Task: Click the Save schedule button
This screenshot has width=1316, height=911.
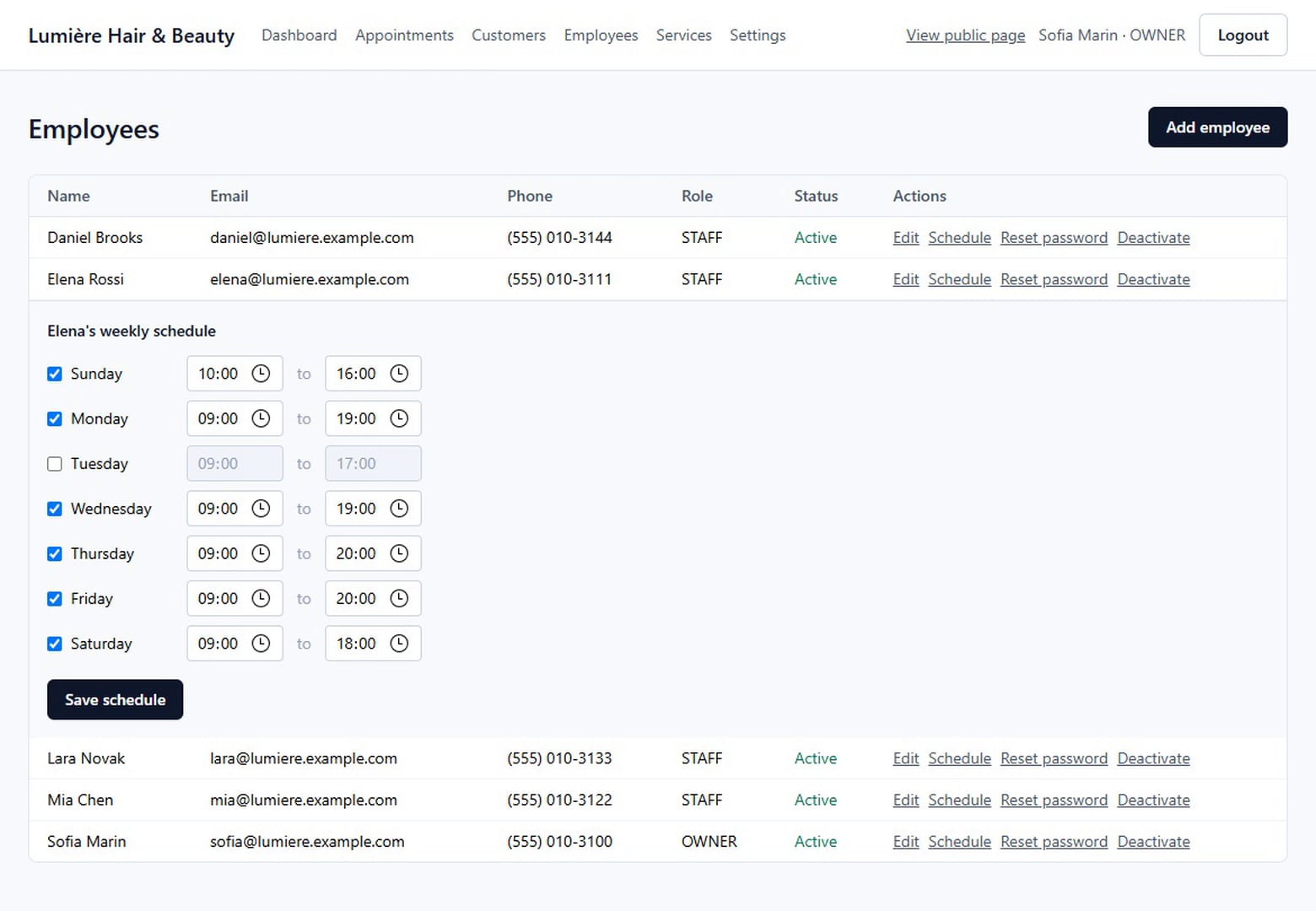Action: coord(115,699)
